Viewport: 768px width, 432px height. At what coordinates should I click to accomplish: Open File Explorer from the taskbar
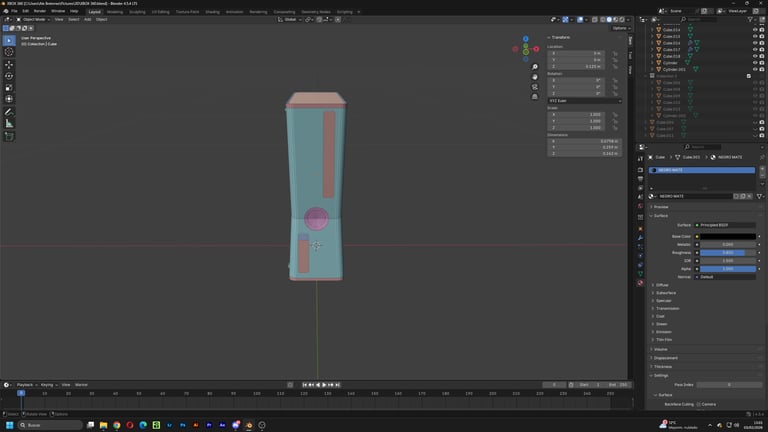pyautogui.click(x=103, y=425)
